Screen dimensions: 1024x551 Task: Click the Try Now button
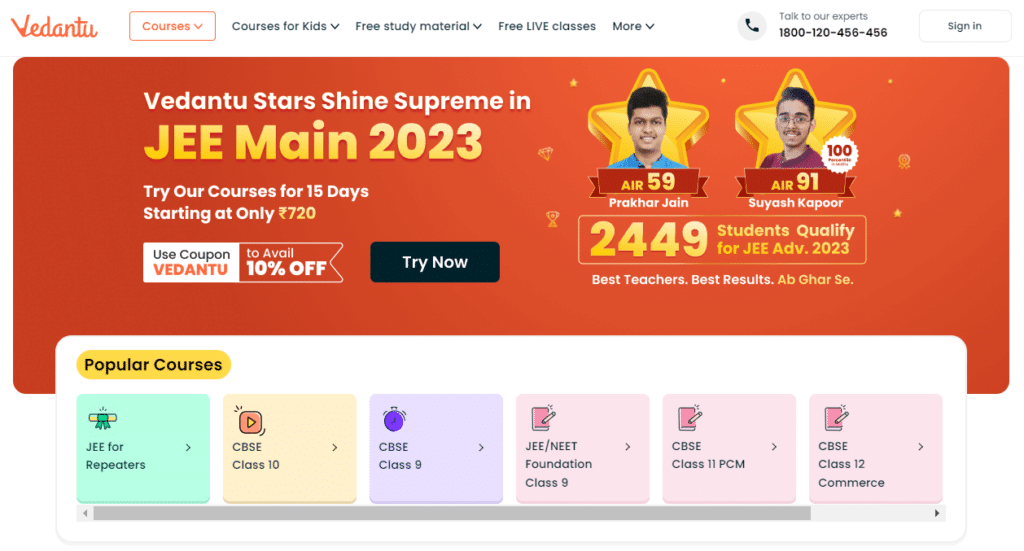tap(435, 262)
